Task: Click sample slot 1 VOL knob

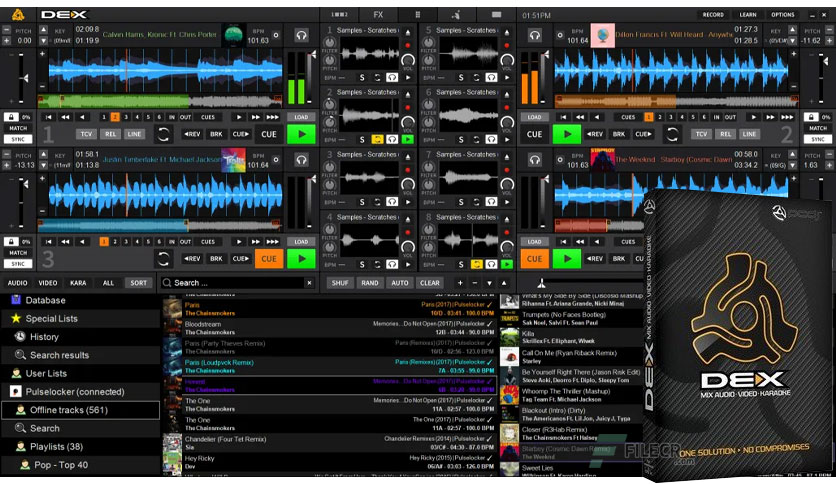Action: (x=408, y=60)
